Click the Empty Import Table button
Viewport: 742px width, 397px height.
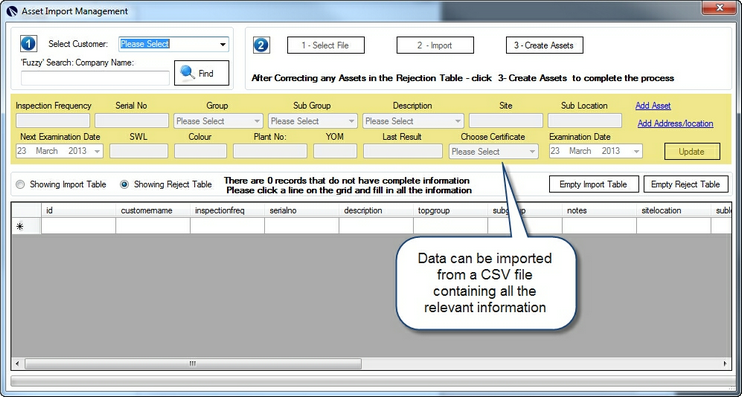(593, 185)
